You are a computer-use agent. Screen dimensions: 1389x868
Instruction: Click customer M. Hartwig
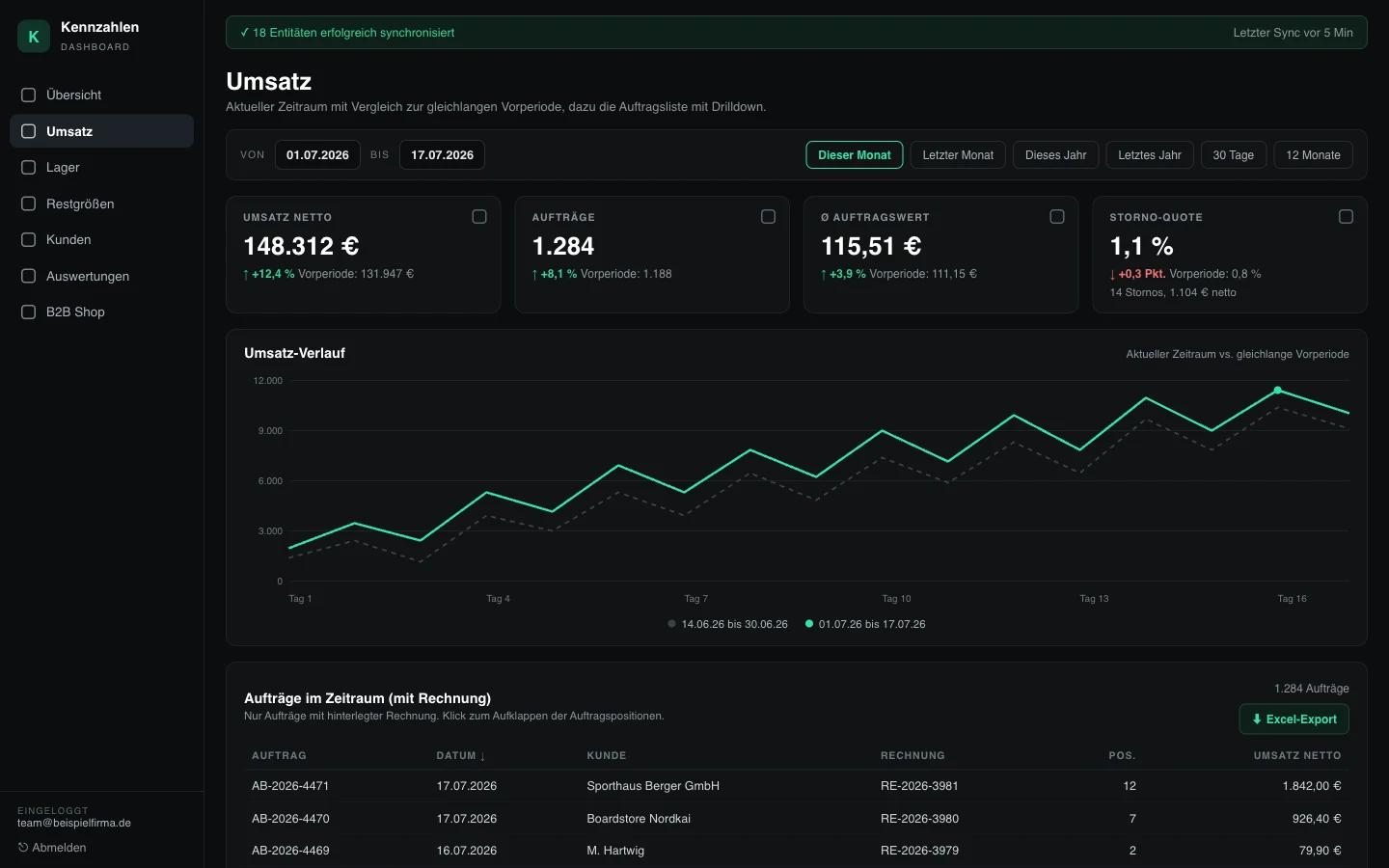point(615,851)
